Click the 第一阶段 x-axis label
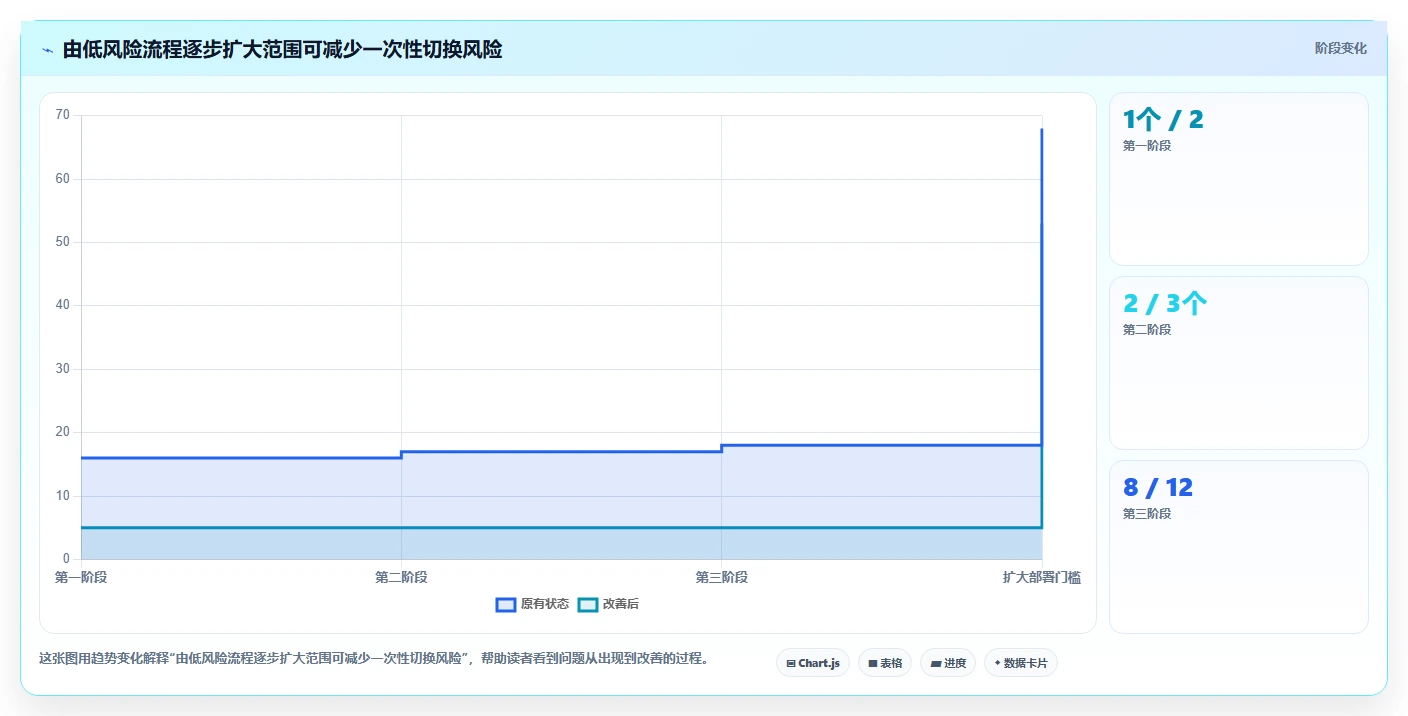Screen dimensions: 1408x716 tap(81, 577)
